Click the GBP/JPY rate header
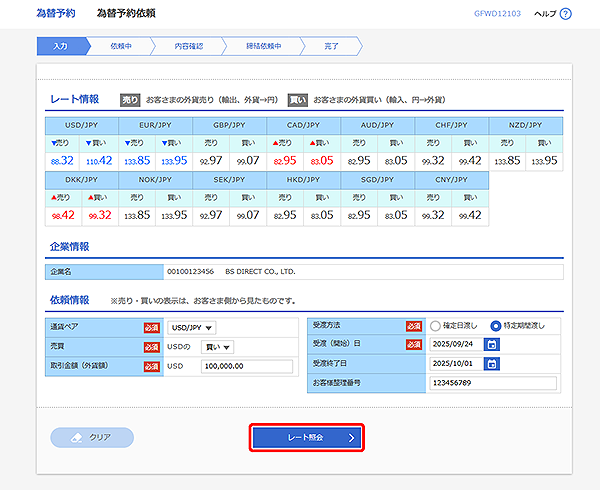The image size is (600, 490). (x=229, y=125)
